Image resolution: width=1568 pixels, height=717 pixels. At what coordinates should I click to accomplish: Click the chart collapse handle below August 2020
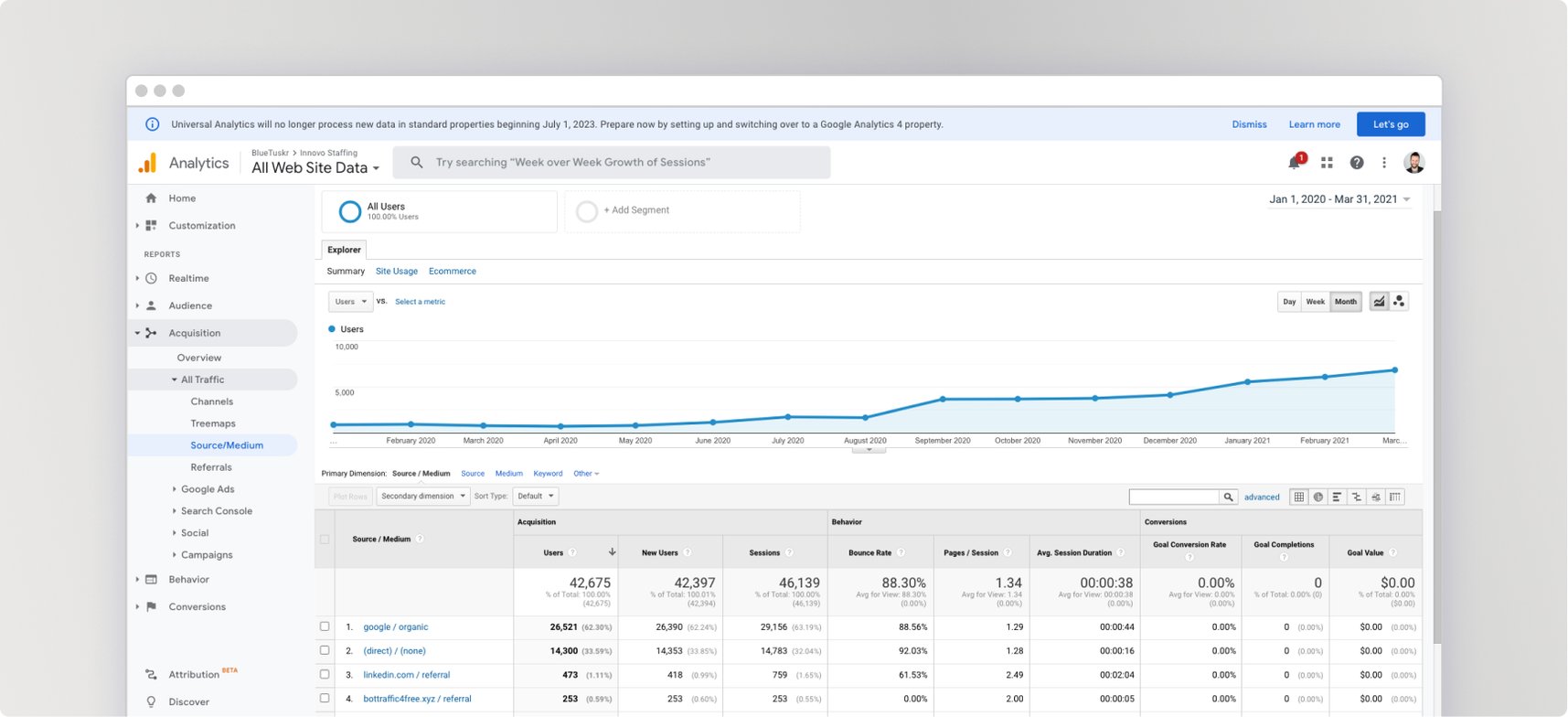[869, 450]
